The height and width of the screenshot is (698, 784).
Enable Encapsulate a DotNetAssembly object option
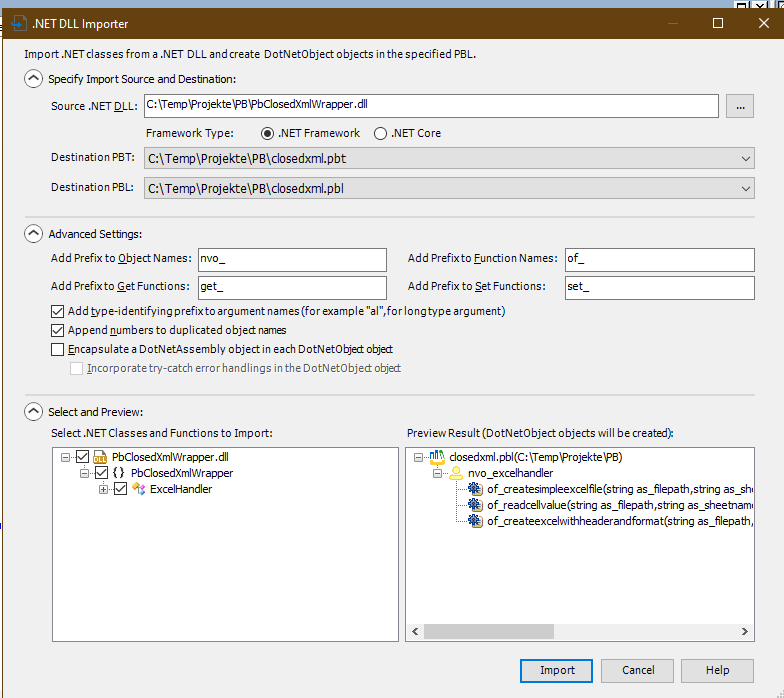coord(58,349)
